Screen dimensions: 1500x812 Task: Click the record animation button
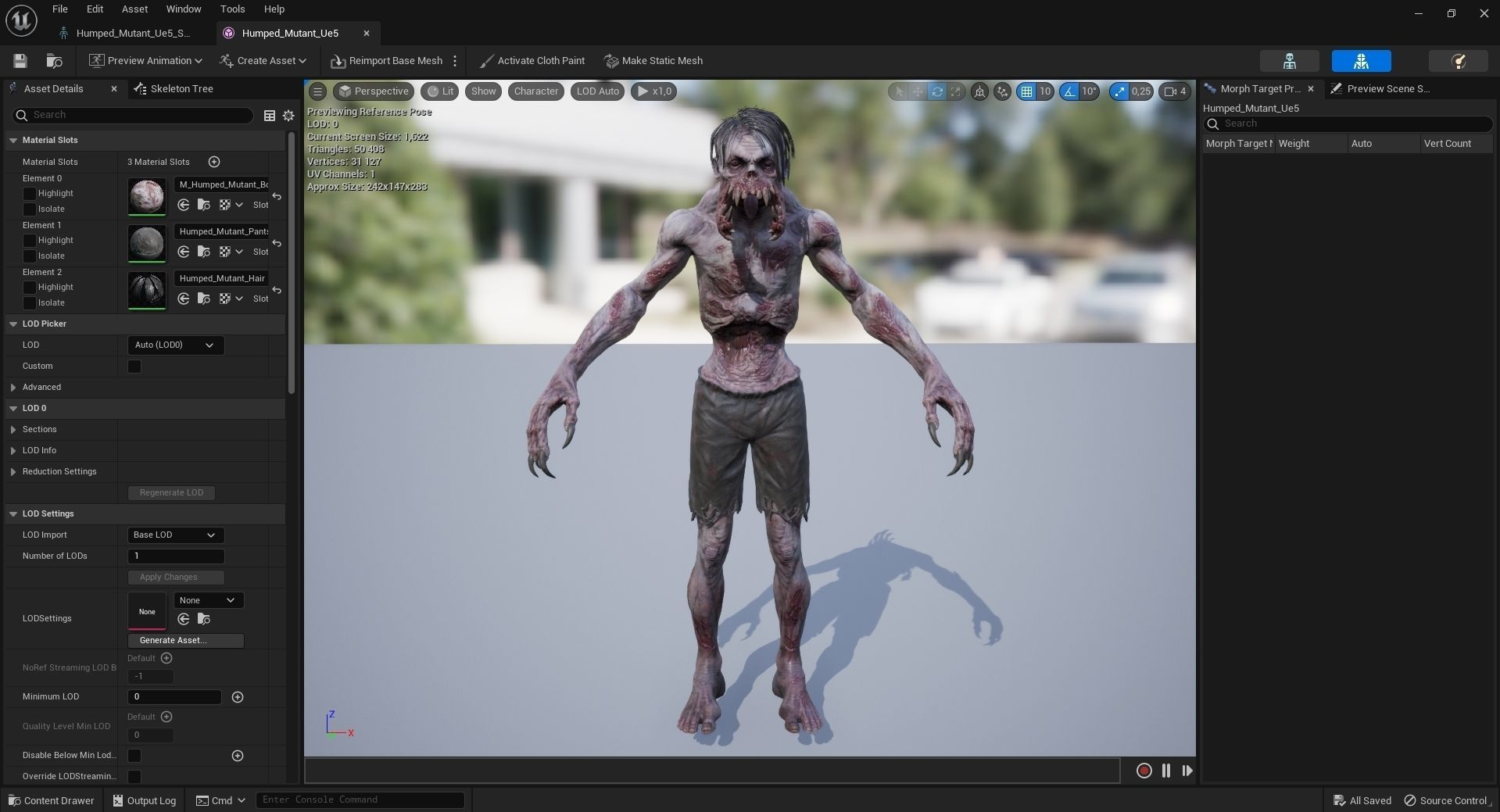(x=1144, y=771)
